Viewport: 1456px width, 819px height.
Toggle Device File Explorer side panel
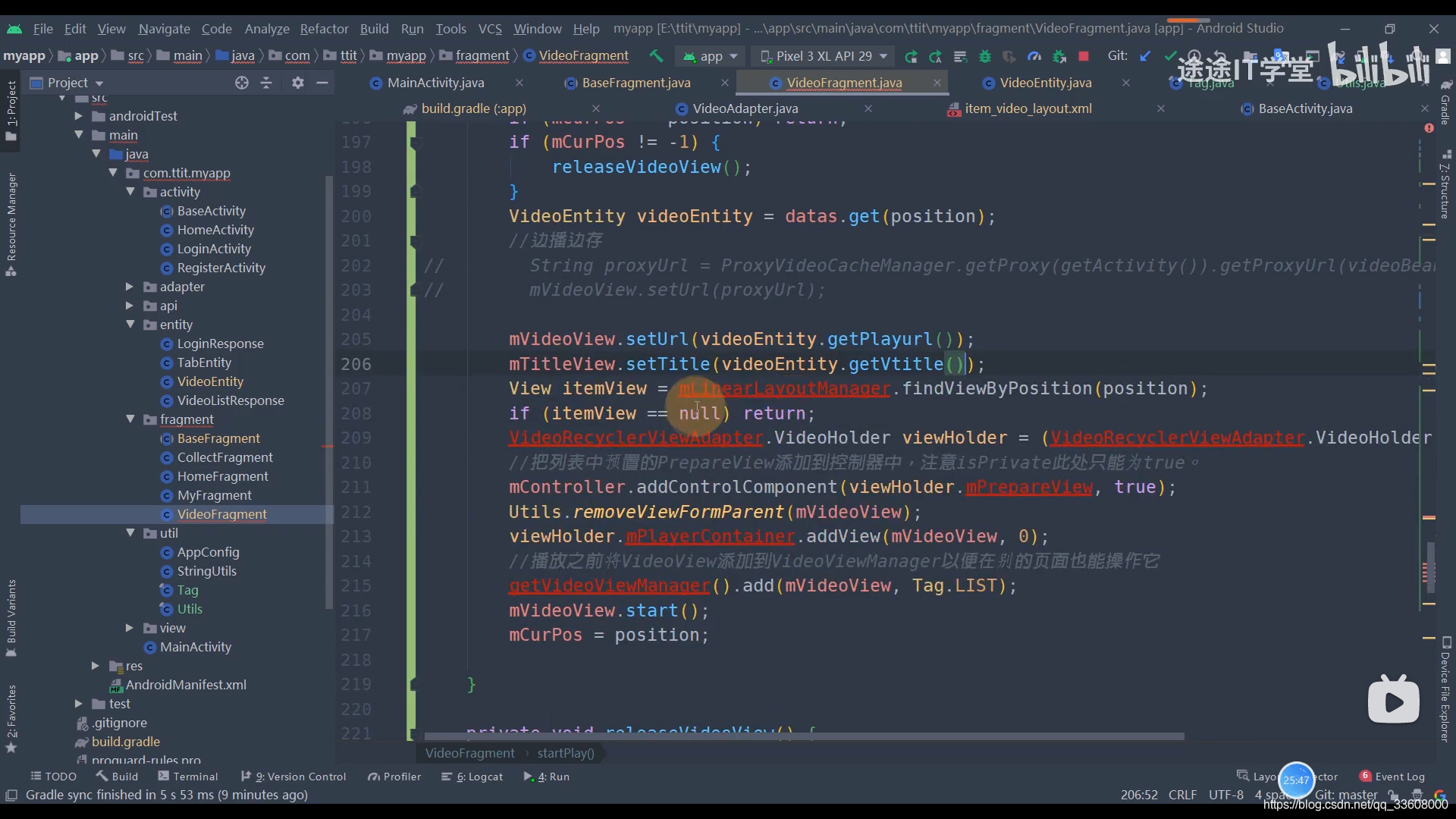(x=1445, y=690)
